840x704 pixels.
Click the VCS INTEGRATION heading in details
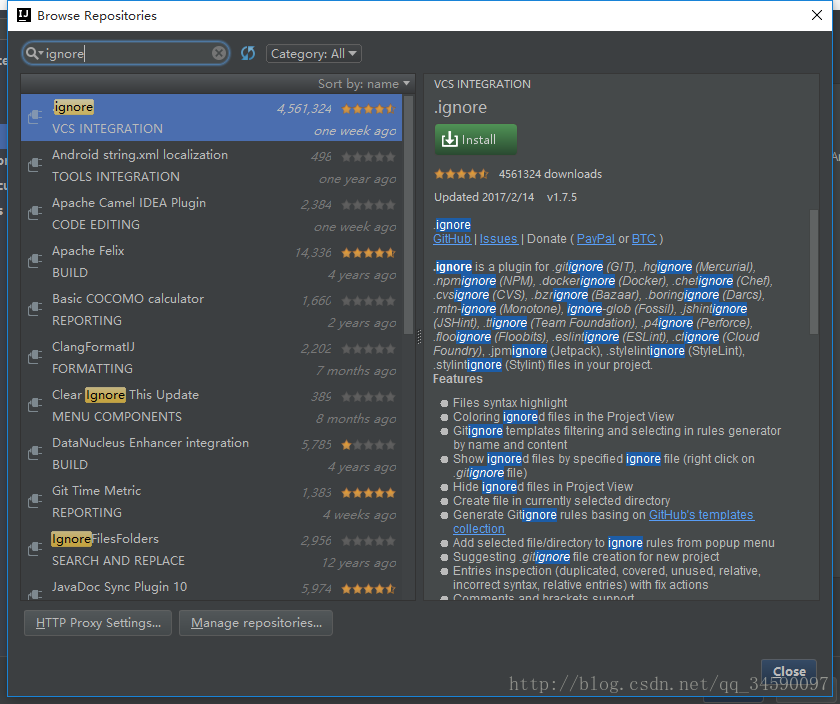coord(482,84)
